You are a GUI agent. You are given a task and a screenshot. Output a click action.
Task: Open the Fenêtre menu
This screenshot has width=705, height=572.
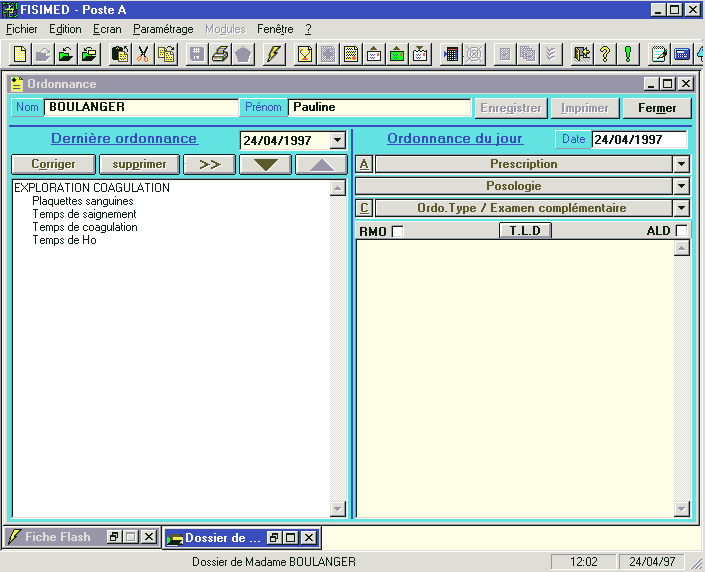[275, 29]
